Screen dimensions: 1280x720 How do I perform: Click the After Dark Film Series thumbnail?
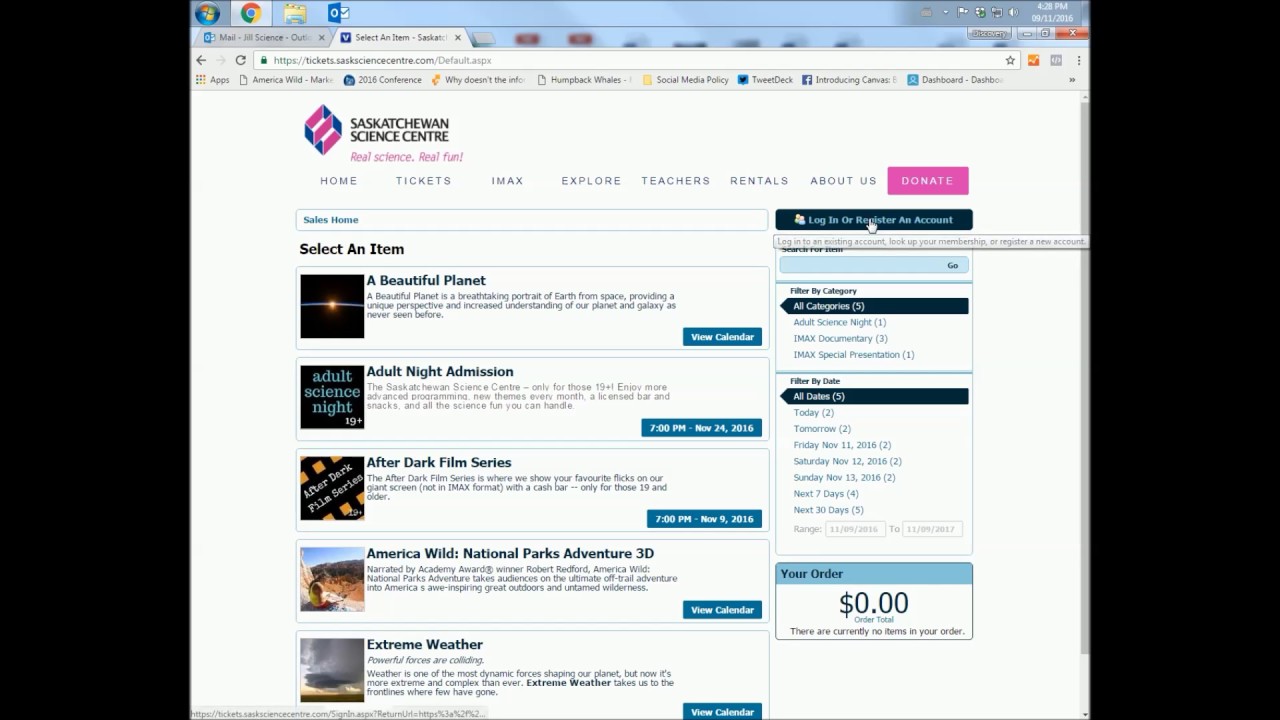[332, 488]
